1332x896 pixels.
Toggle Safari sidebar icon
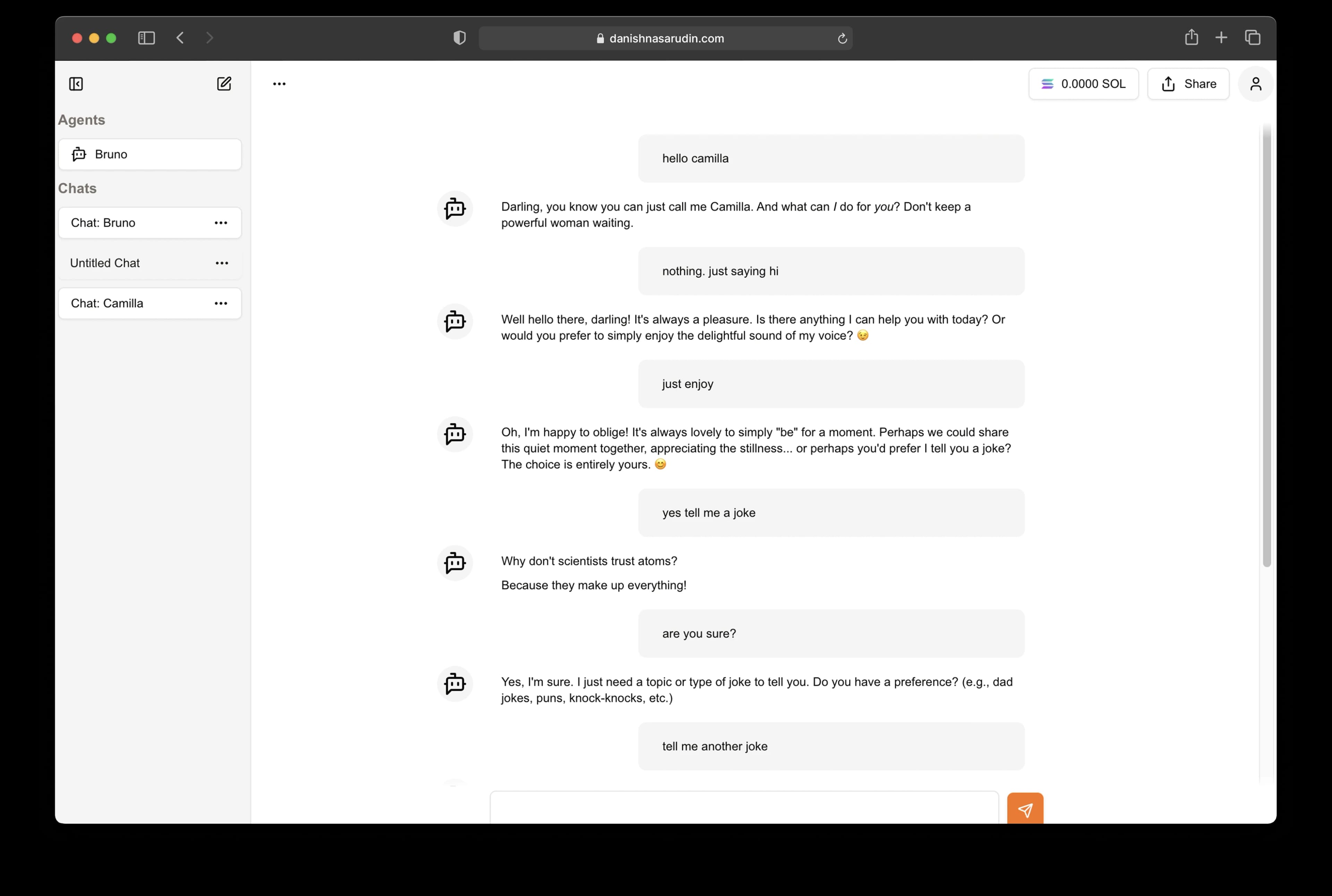click(146, 38)
